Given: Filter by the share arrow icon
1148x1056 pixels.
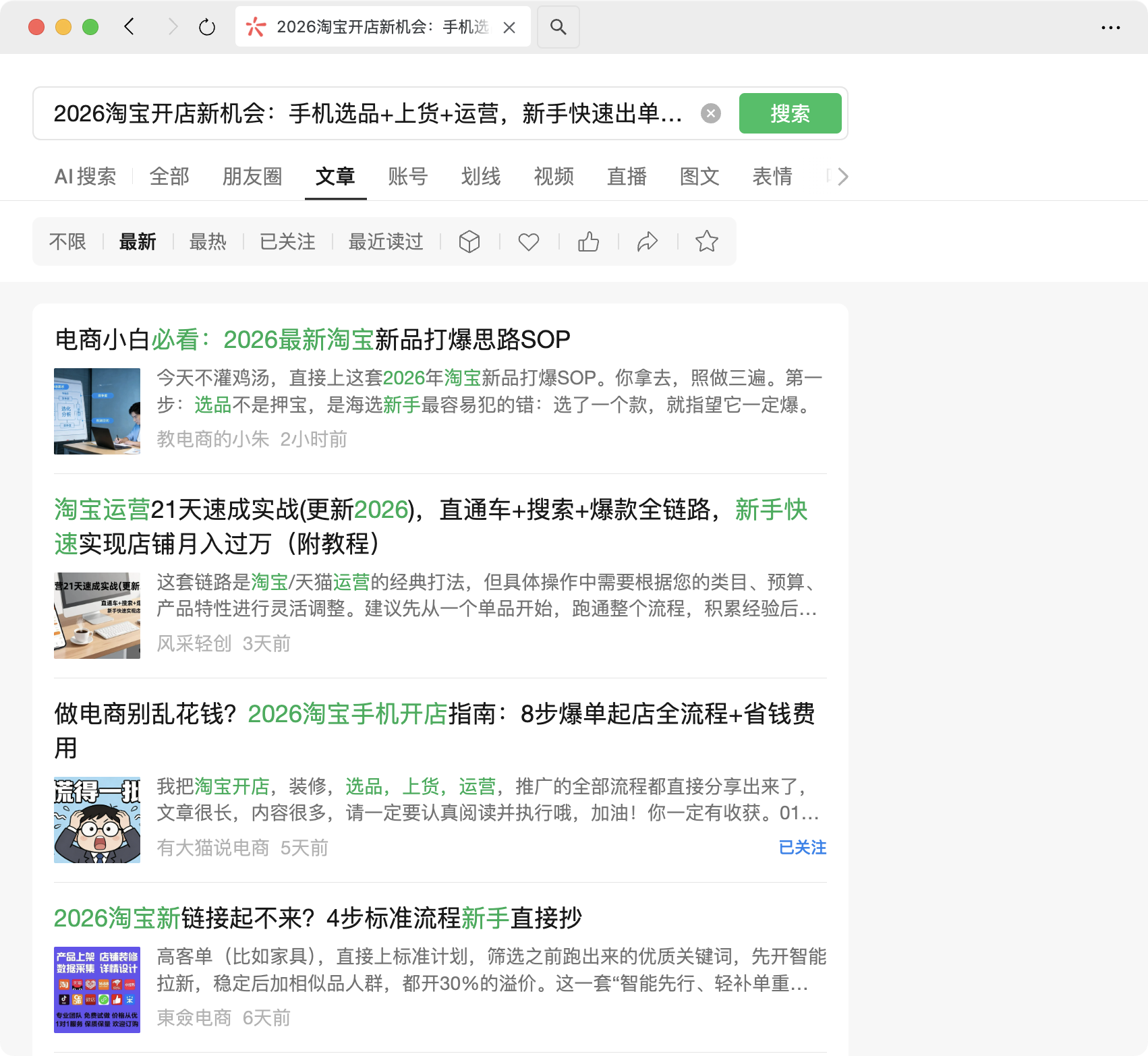Looking at the screenshot, I should point(648,241).
